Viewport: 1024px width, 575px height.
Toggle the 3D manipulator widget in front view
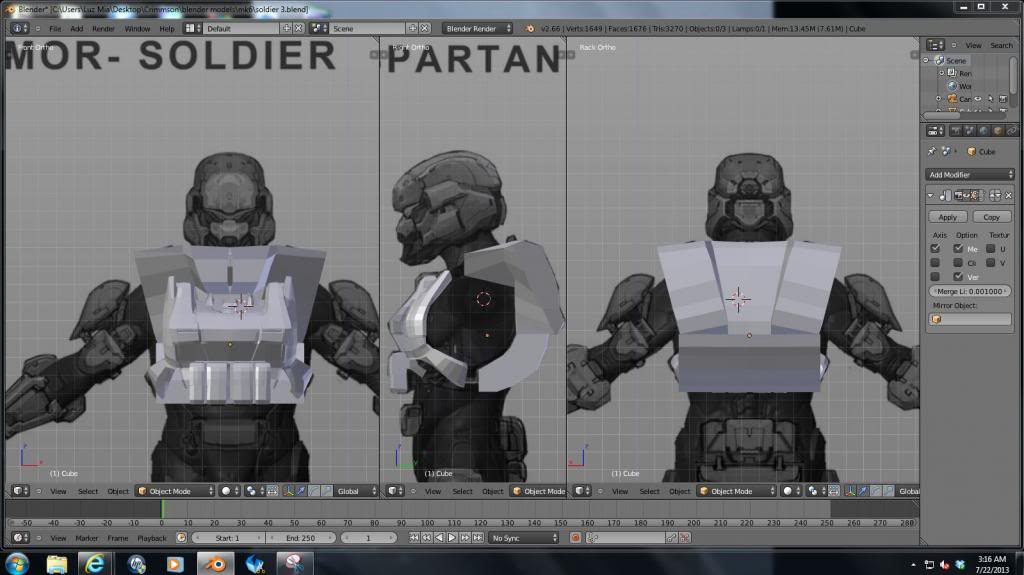[289, 491]
